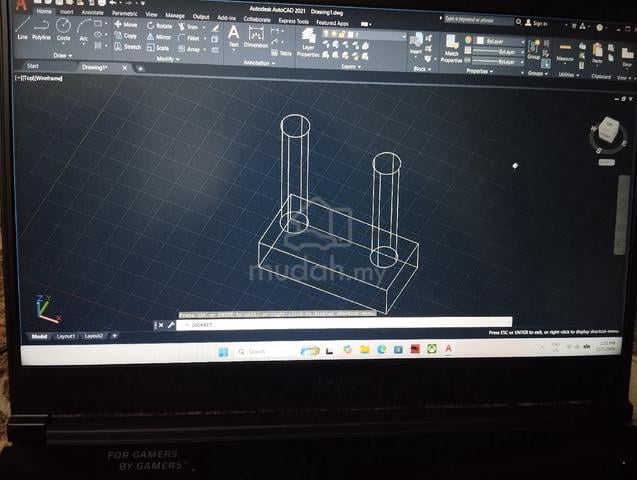This screenshot has width=637, height=480.
Task: Add a new drawing tab with plus
Action: (140, 69)
